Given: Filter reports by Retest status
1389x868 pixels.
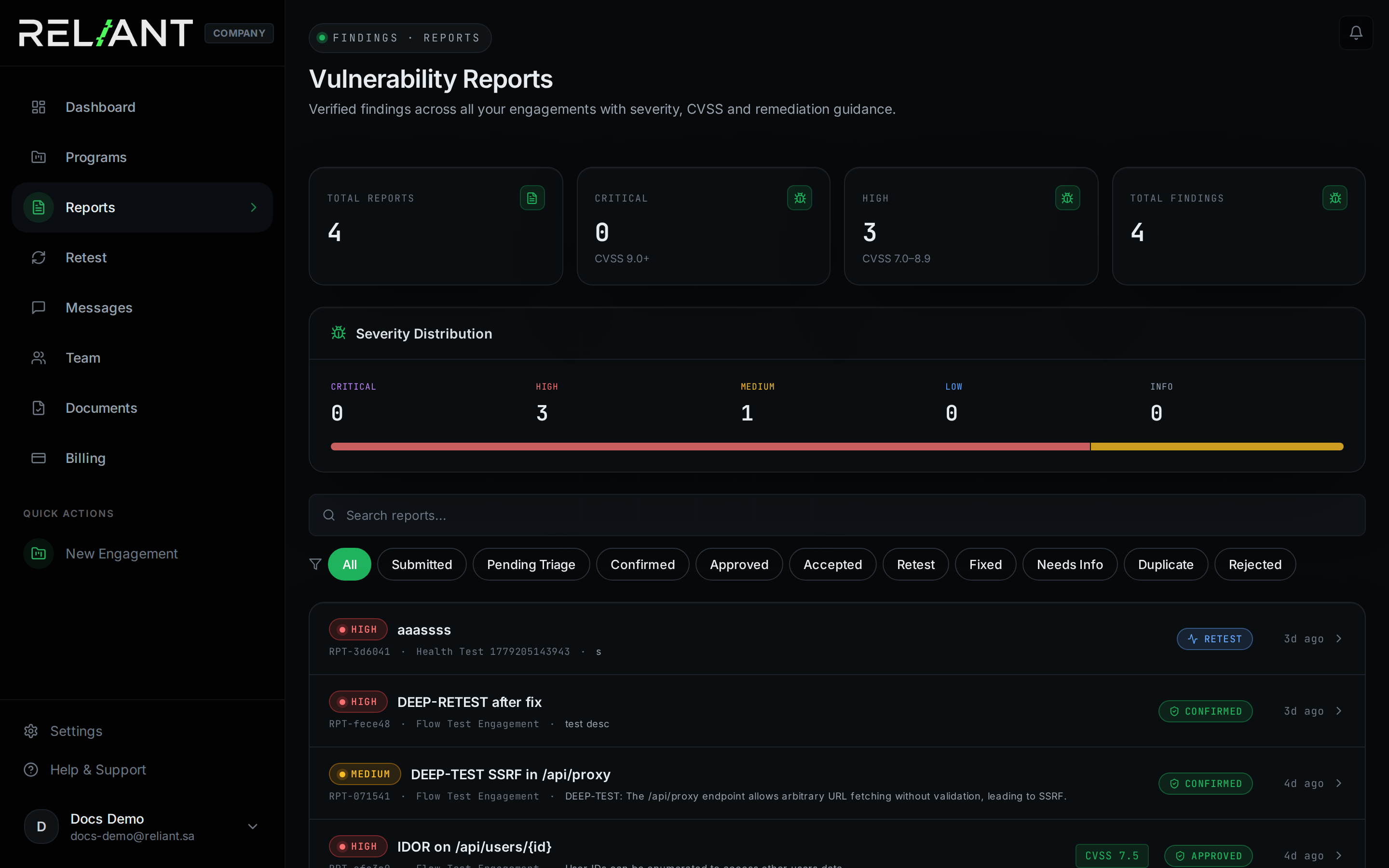Looking at the screenshot, I should tap(915, 564).
